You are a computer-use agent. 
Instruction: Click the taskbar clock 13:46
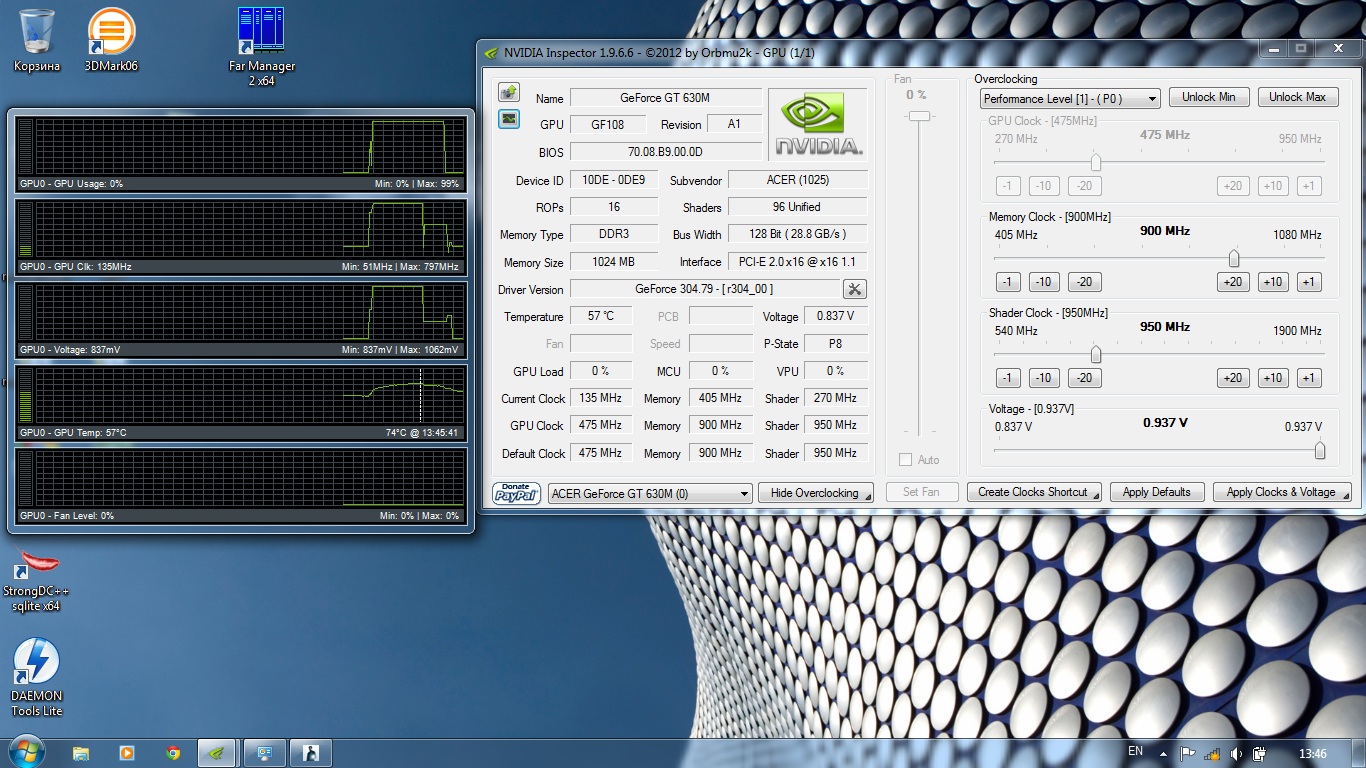(1312, 754)
